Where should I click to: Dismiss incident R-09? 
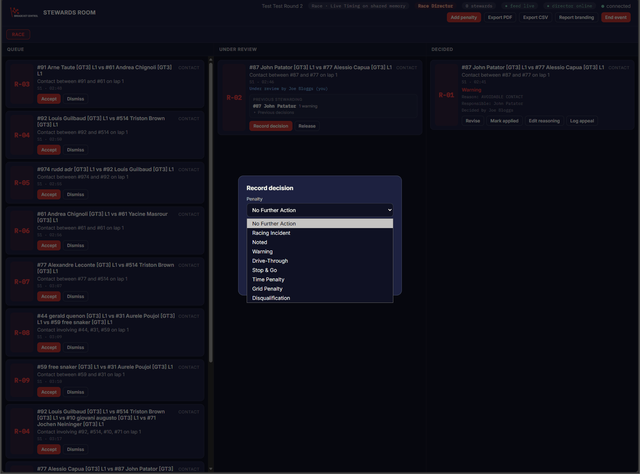tap(76, 392)
